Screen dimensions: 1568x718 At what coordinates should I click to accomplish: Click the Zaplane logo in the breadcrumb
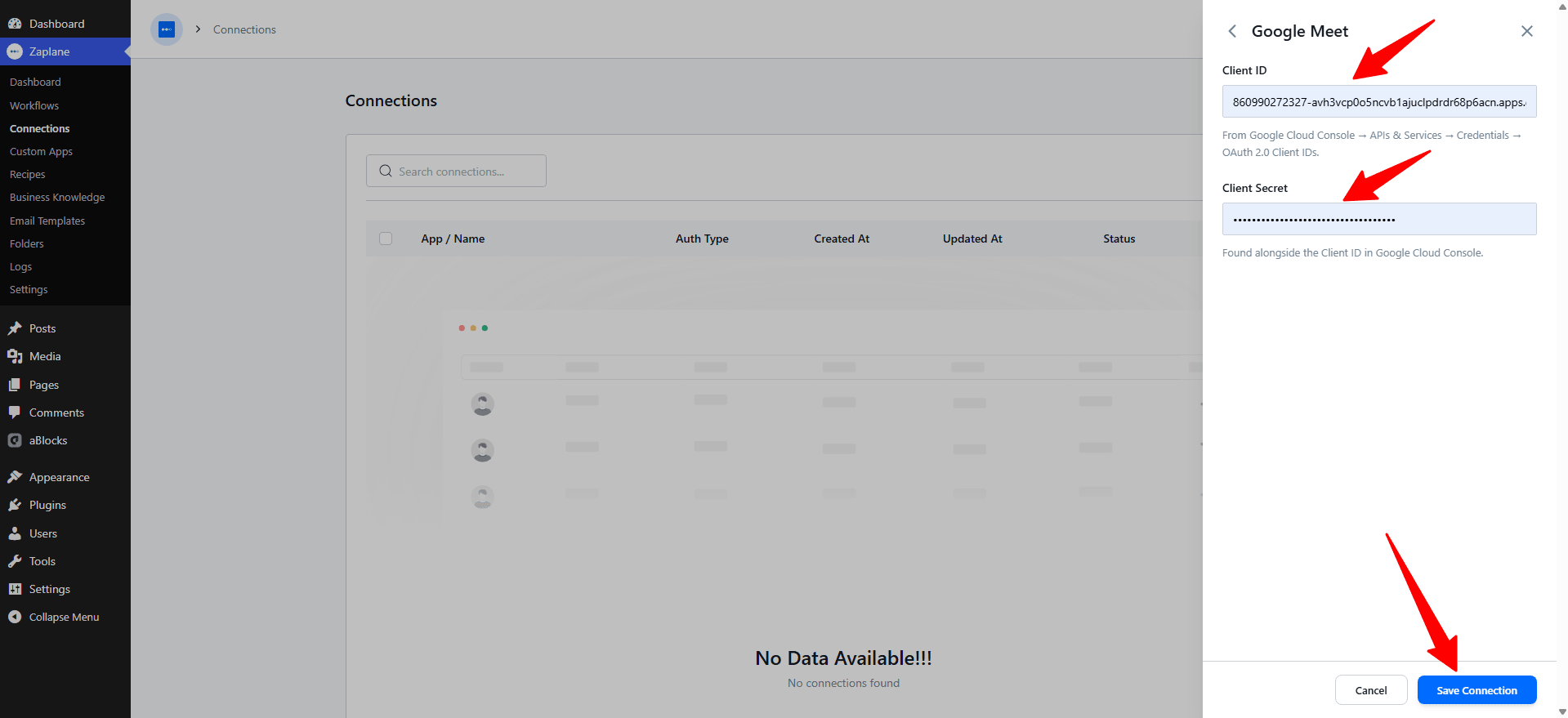tap(167, 29)
